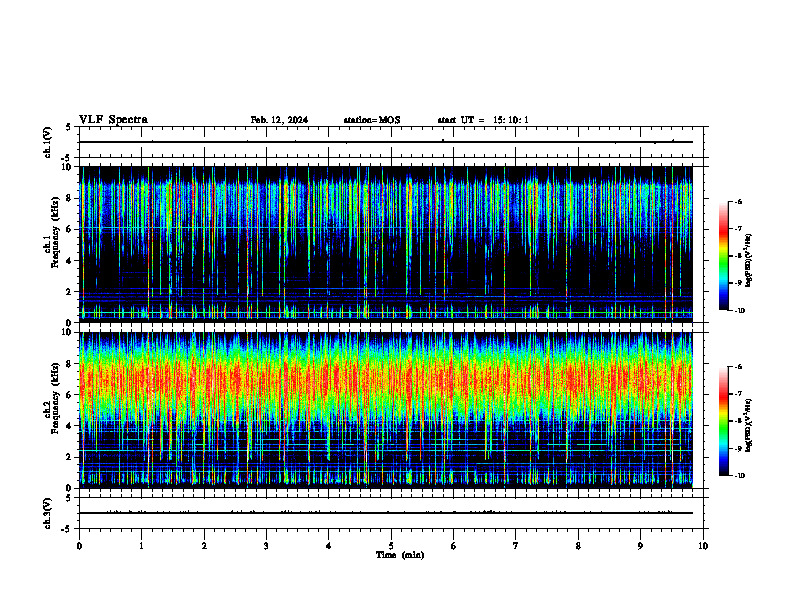
Task: Click the "ch.1(V)" axis label
Action: pos(47,142)
